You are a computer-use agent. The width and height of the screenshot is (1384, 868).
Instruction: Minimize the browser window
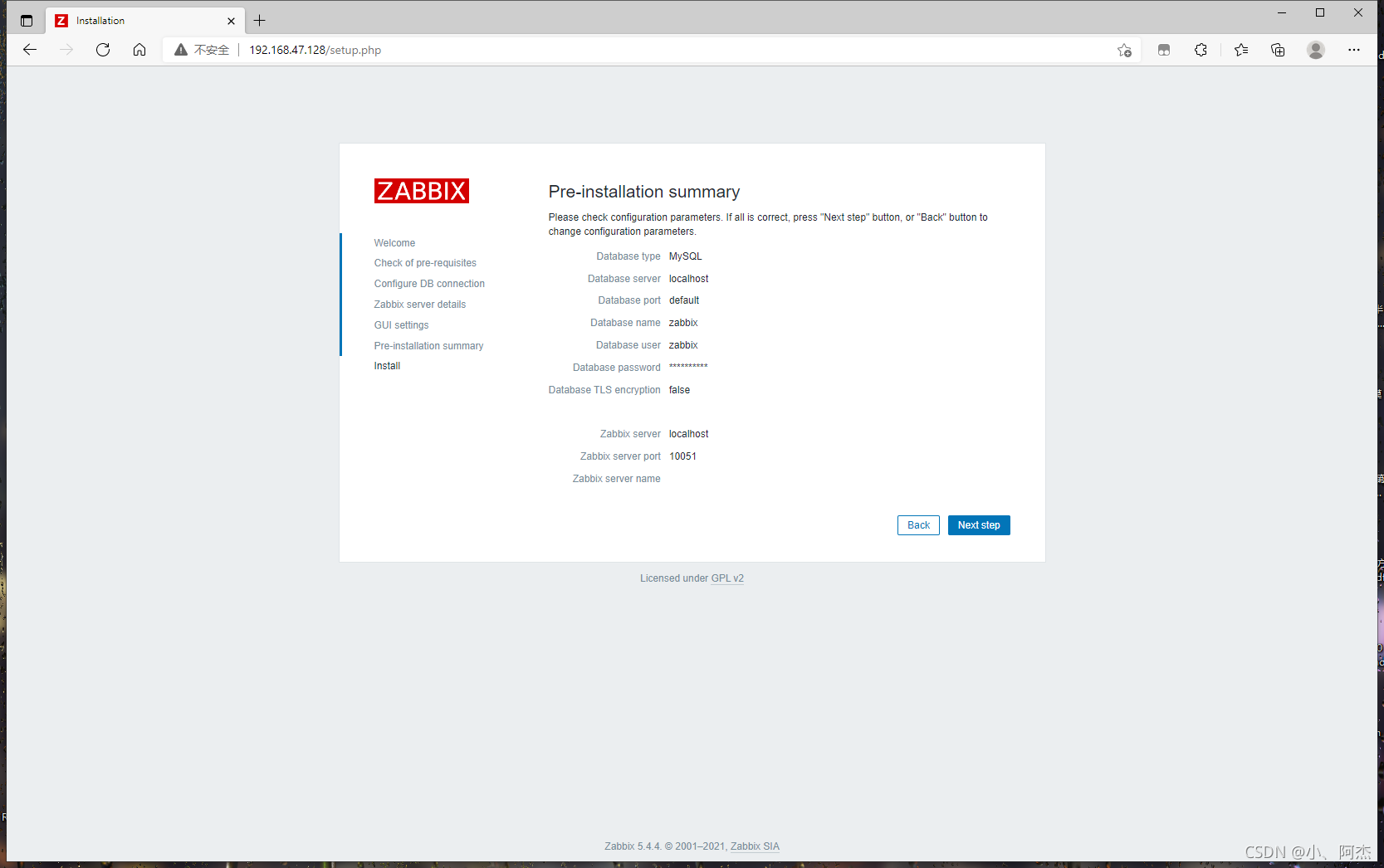coord(1282,12)
